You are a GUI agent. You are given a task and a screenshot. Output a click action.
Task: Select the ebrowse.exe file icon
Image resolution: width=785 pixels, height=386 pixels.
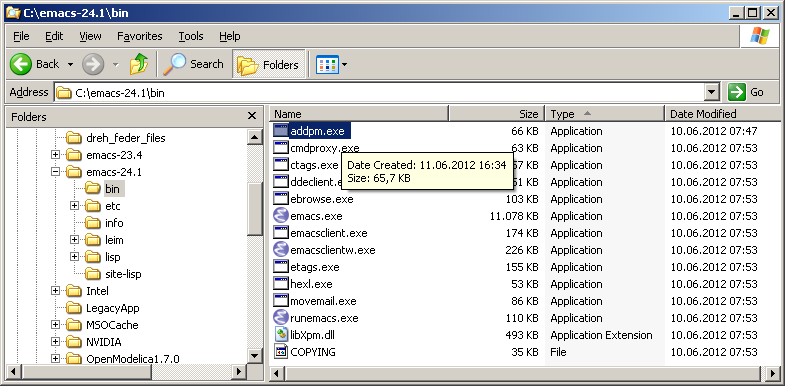(x=281, y=199)
